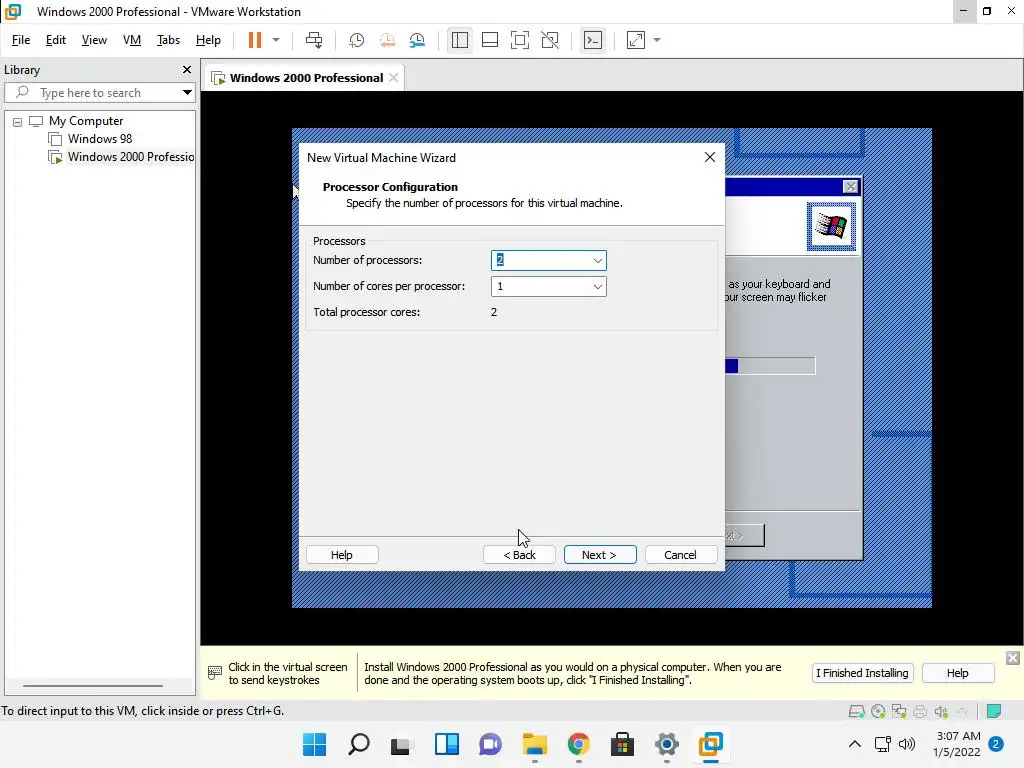The image size is (1024, 768).
Task: Click the Revert to snapshot toolbar icon
Action: [387, 40]
